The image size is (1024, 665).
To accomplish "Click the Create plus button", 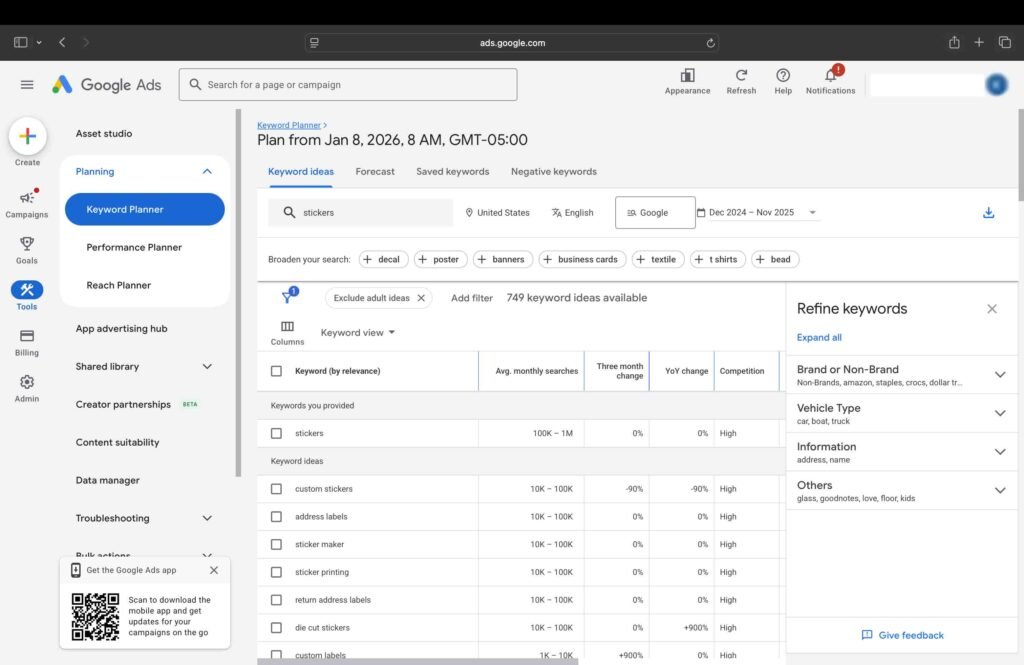I will (x=27, y=137).
